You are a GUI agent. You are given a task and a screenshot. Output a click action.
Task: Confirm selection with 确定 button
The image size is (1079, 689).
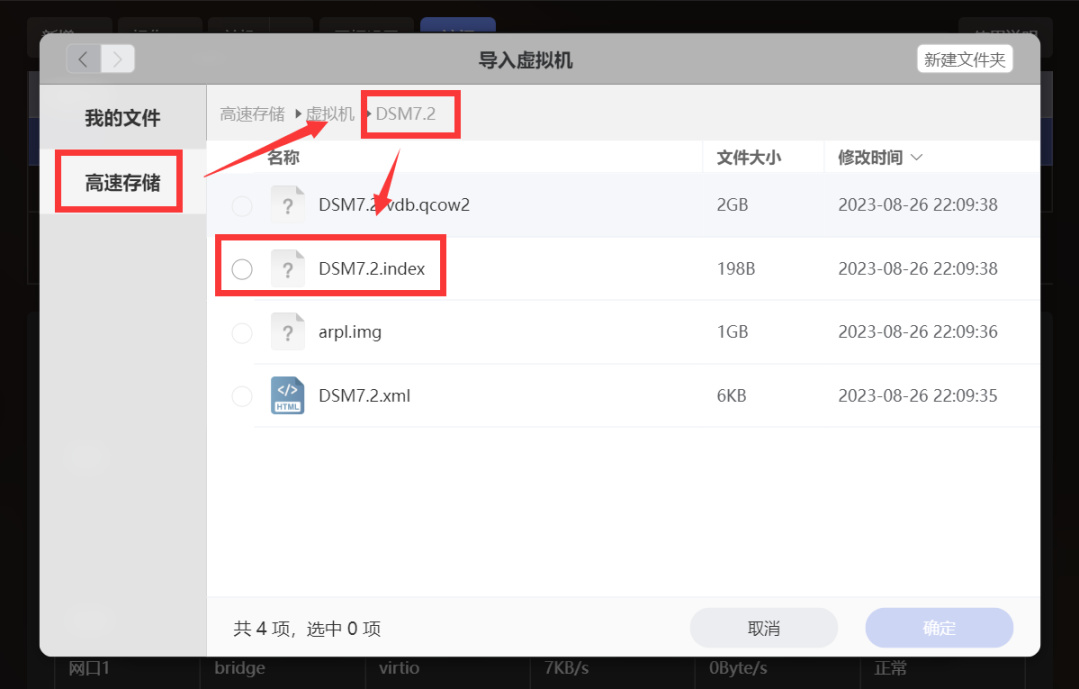[x=939, y=628]
